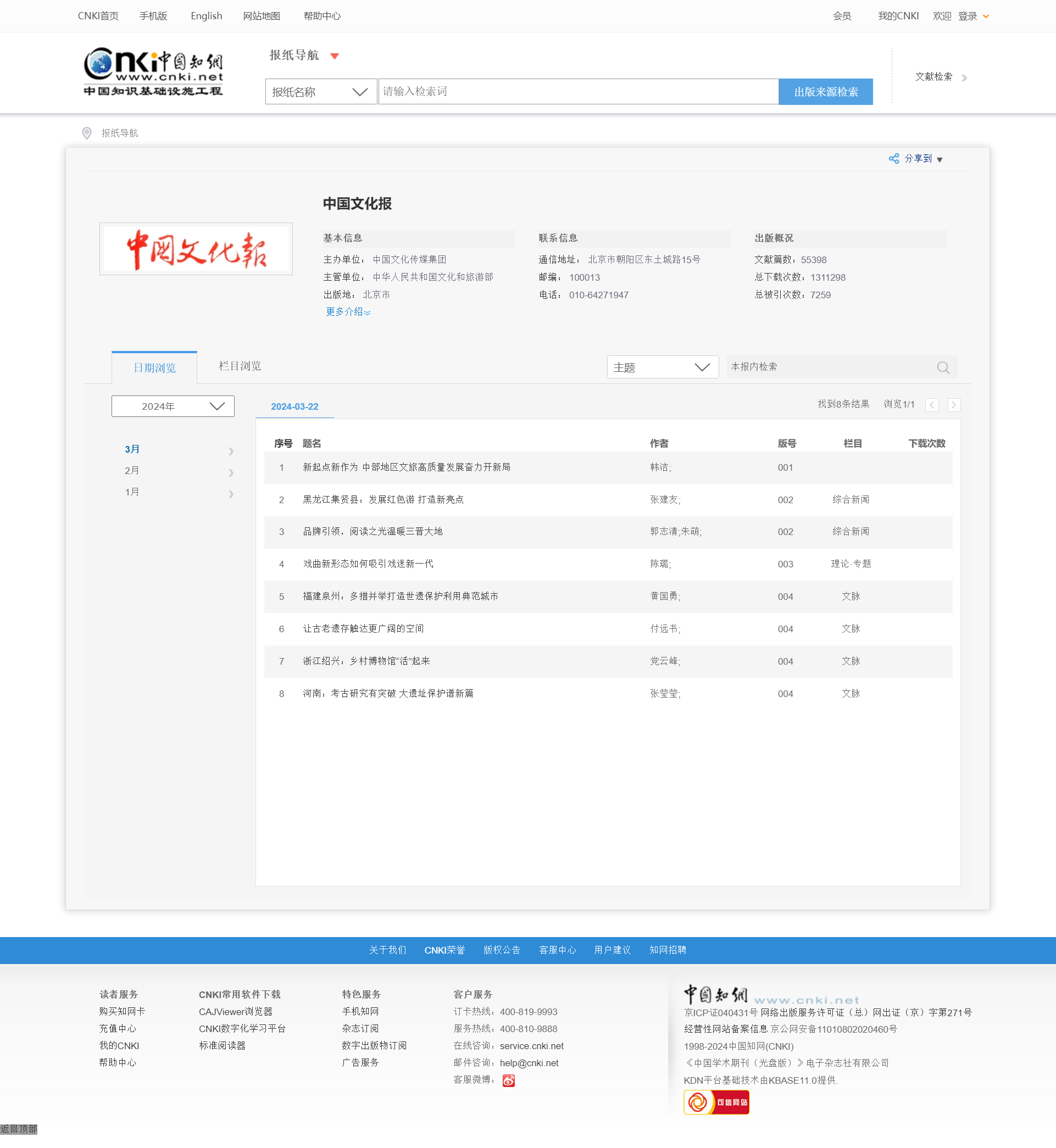Click the 中国文化报 newspaper masthead image
The height and width of the screenshot is (1148, 1056).
click(196, 249)
